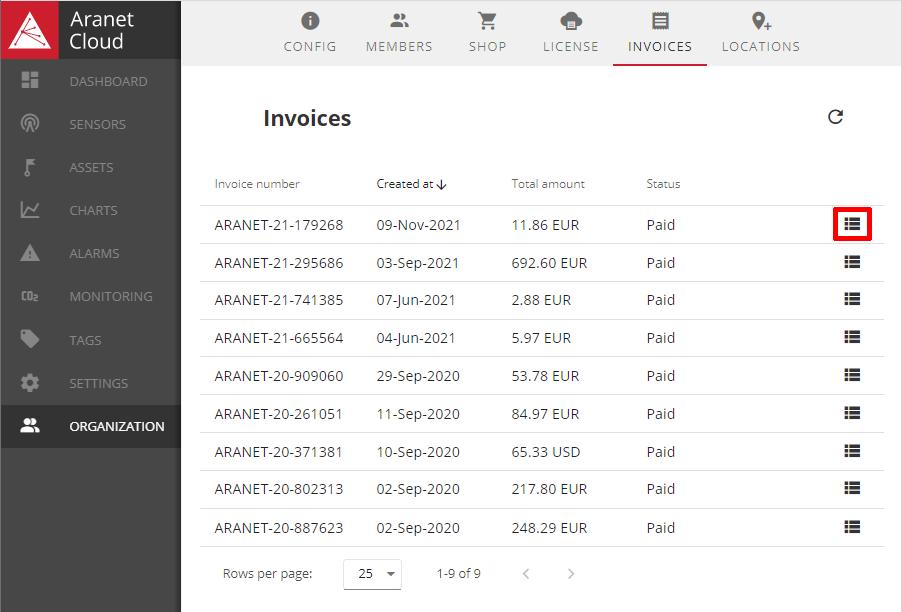
Task: Click the refresh invoices icon
Action: [835, 117]
